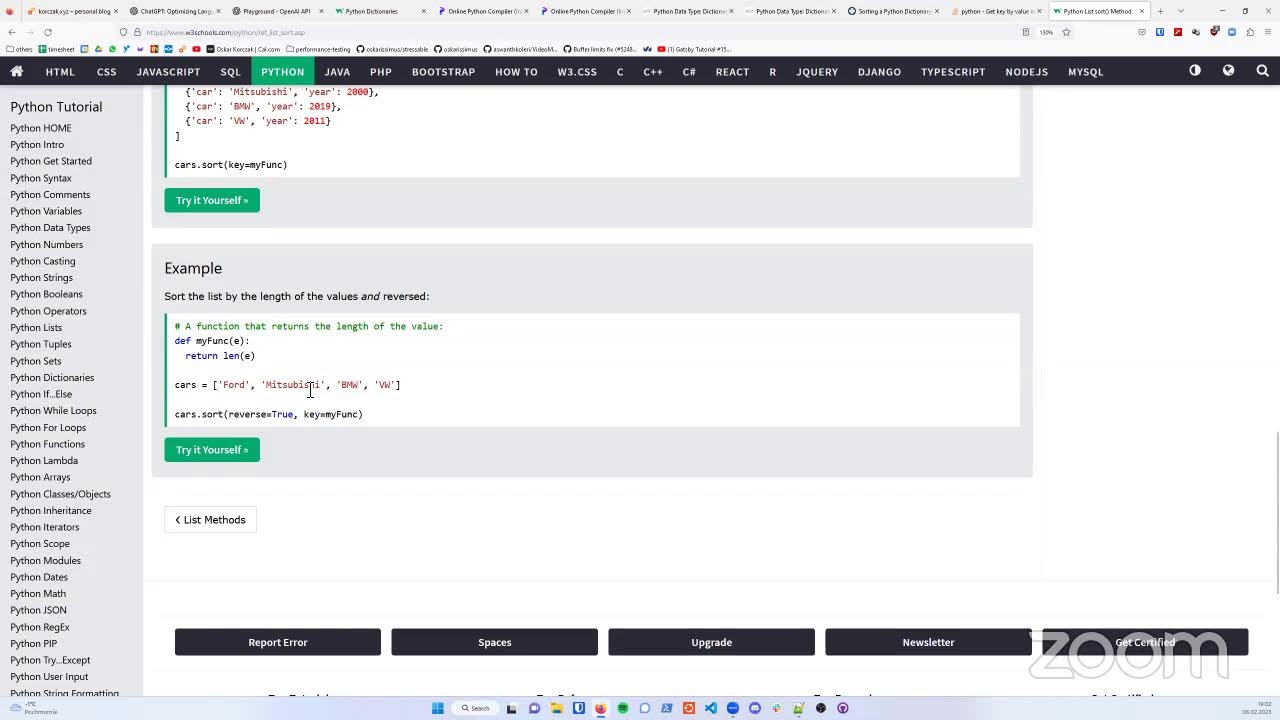The width and height of the screenshot is (1280, 720).
Task: Open the Ubuntu taskbar icon
Action: [x=689, y=708]
